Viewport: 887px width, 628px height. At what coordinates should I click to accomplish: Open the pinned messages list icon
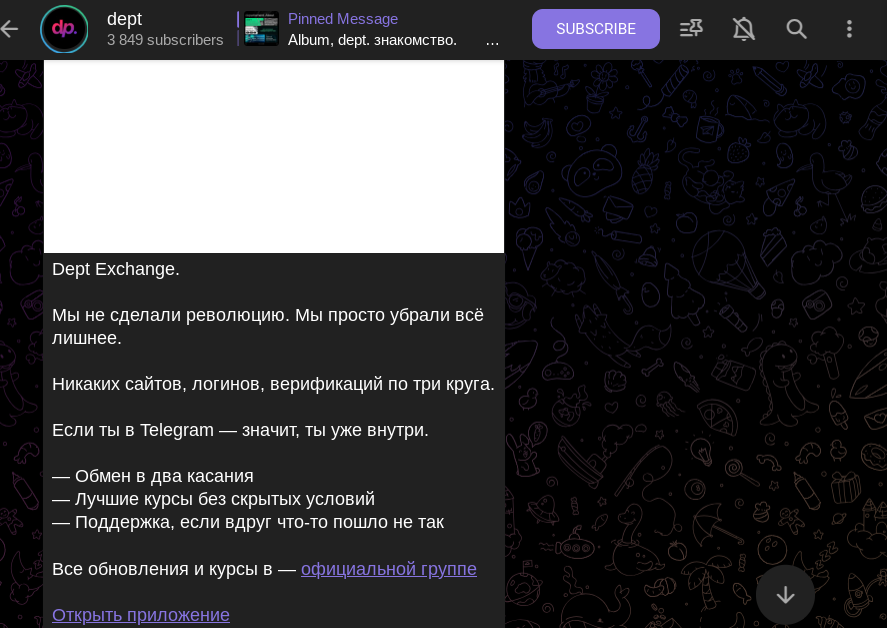click(691, 29)
